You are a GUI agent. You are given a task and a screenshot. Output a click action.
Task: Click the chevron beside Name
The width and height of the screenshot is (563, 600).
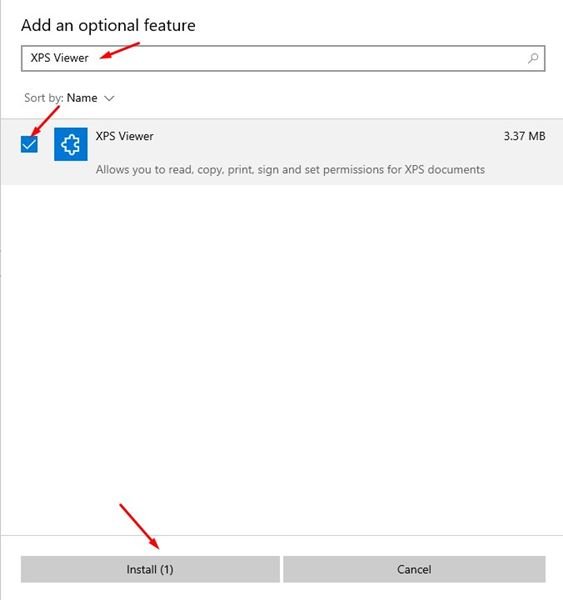tap(109, 98)
